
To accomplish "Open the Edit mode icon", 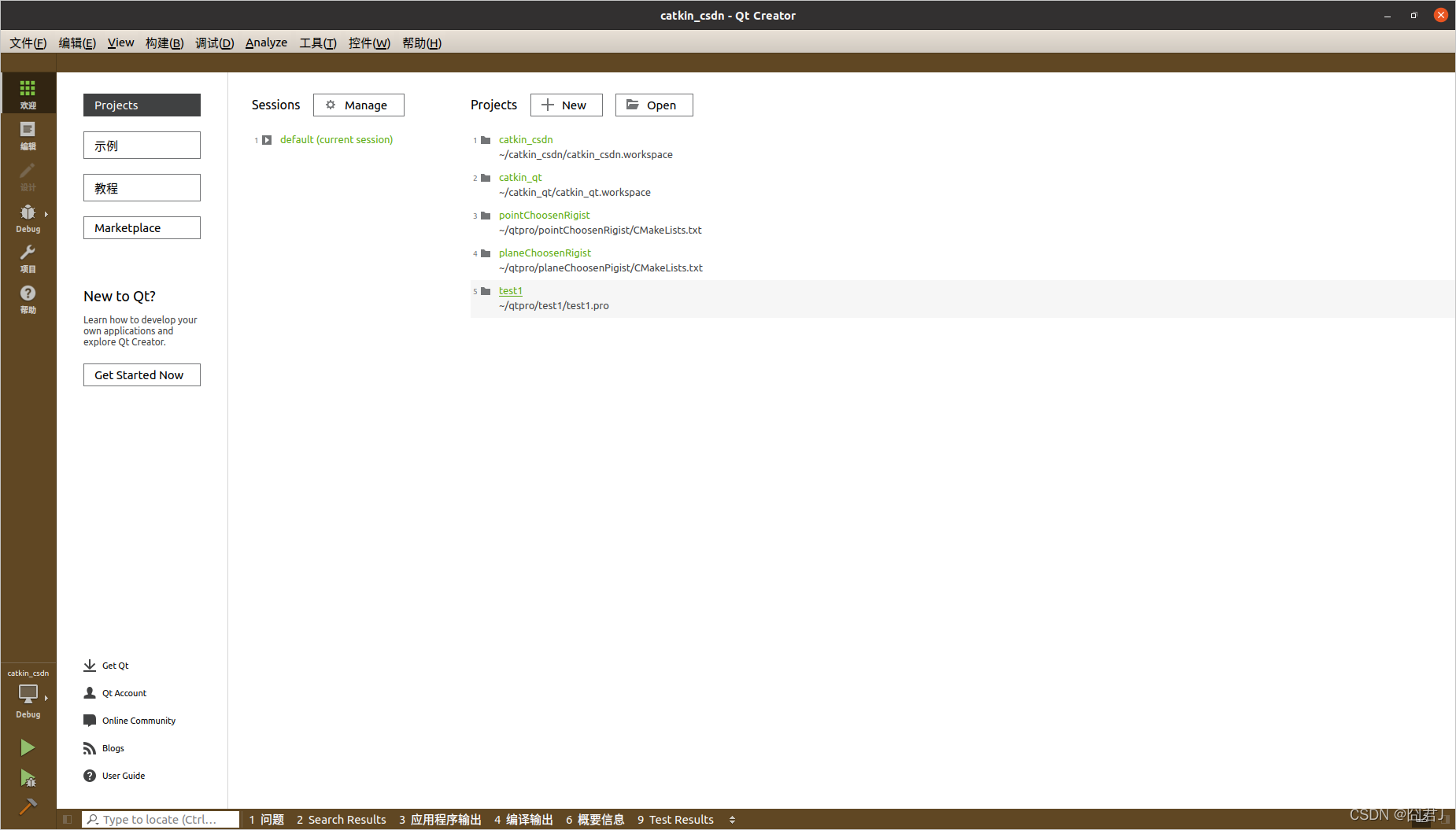I will point(28,135).
